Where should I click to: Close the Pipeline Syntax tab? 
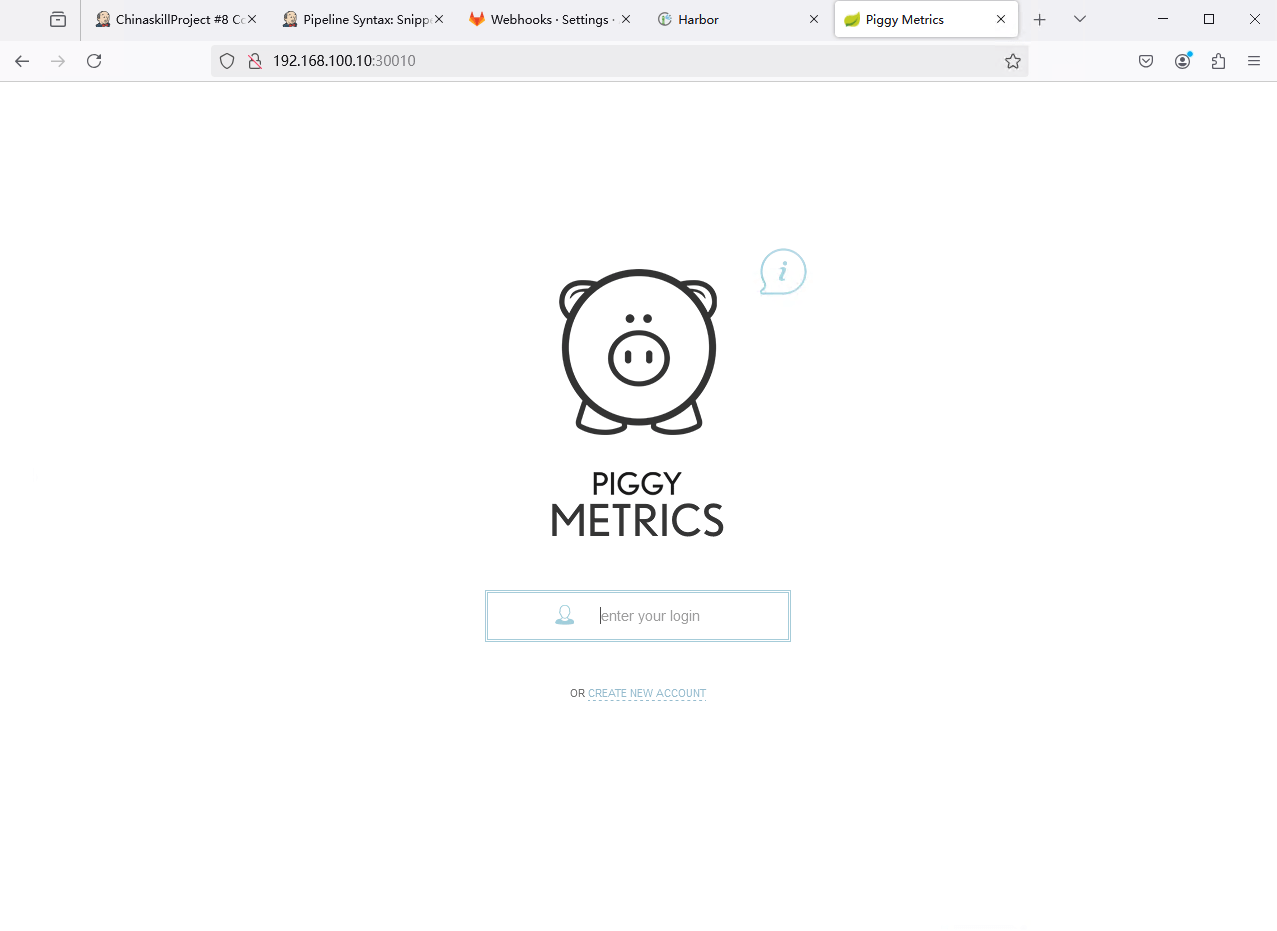438,19
